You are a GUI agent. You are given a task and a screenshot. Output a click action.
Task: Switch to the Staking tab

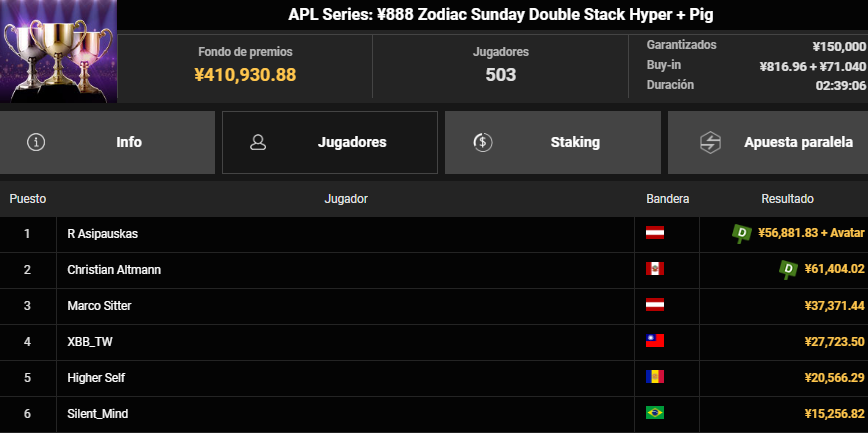[x=552, y=142]
